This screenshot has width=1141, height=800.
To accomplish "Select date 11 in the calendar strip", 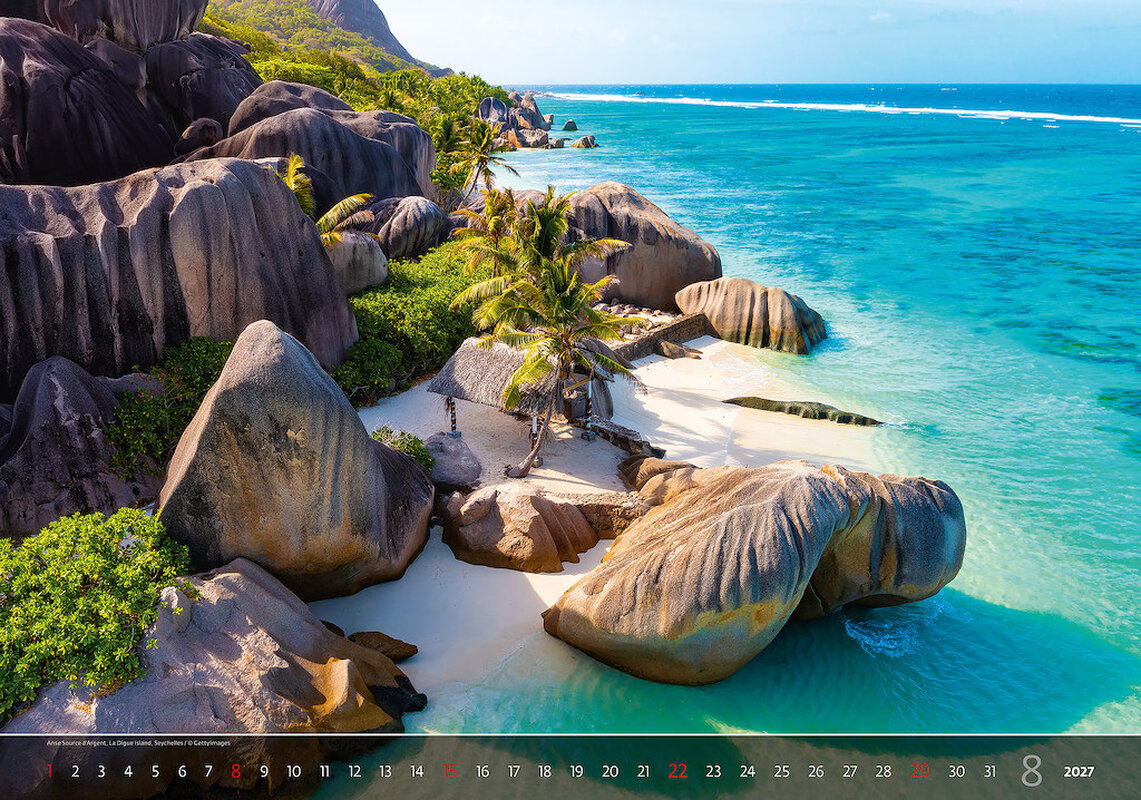I will [x=325, y=772].
